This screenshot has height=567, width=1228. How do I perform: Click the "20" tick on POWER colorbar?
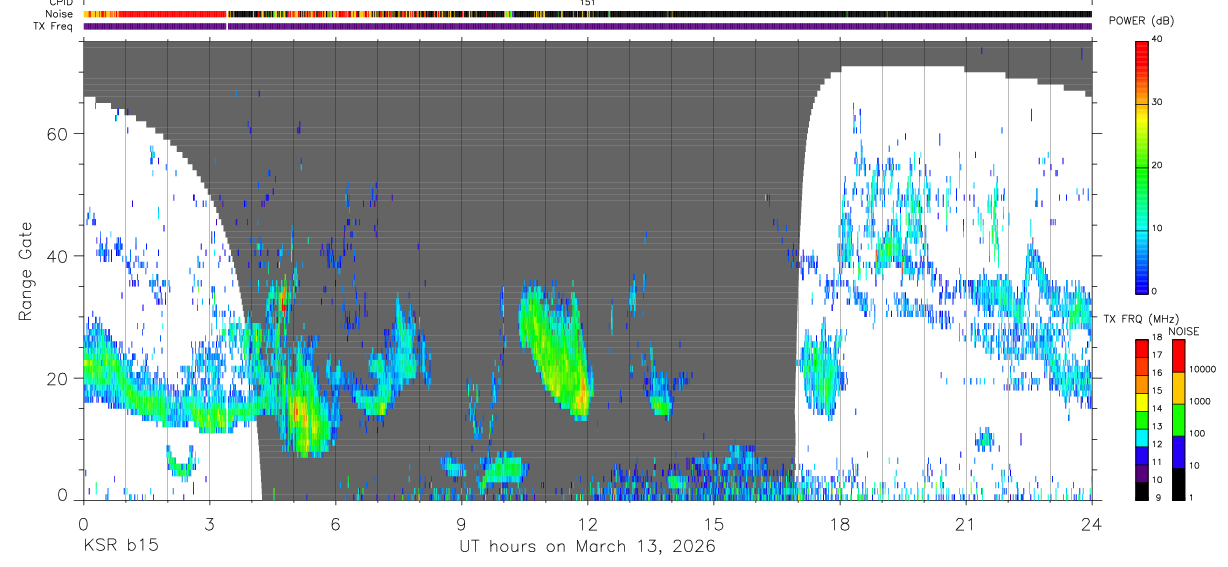click(1158, 165)
